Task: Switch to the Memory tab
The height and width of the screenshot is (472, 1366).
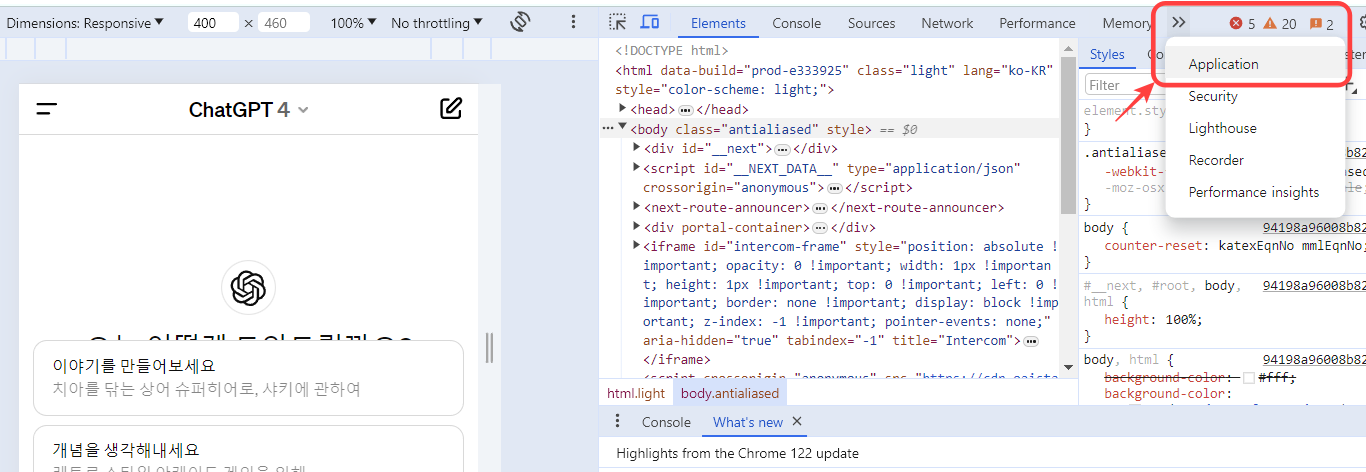Action: tap(1127, 23)
